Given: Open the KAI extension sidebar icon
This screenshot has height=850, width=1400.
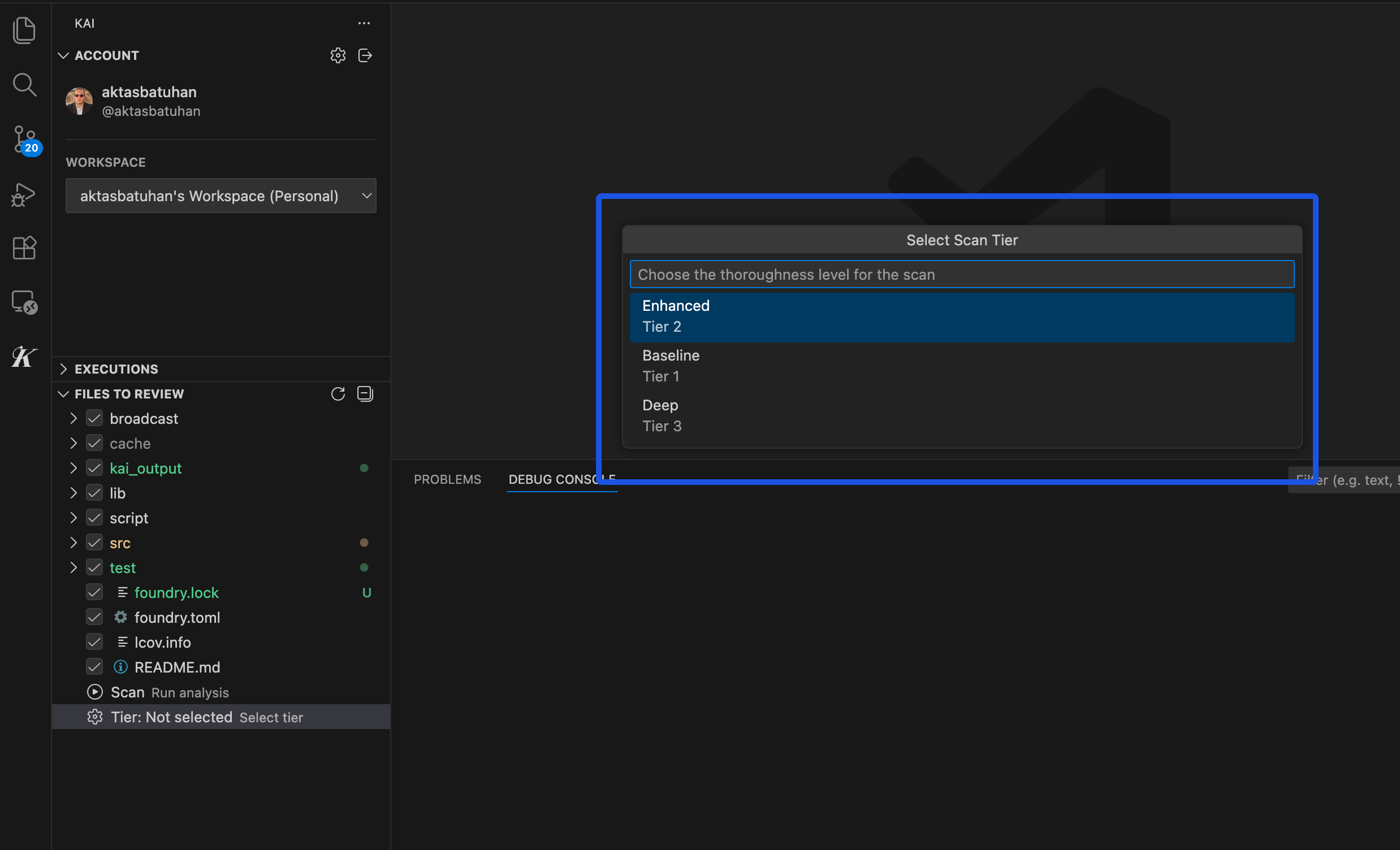Looking at the screenshot, I should tap(24, 357).
